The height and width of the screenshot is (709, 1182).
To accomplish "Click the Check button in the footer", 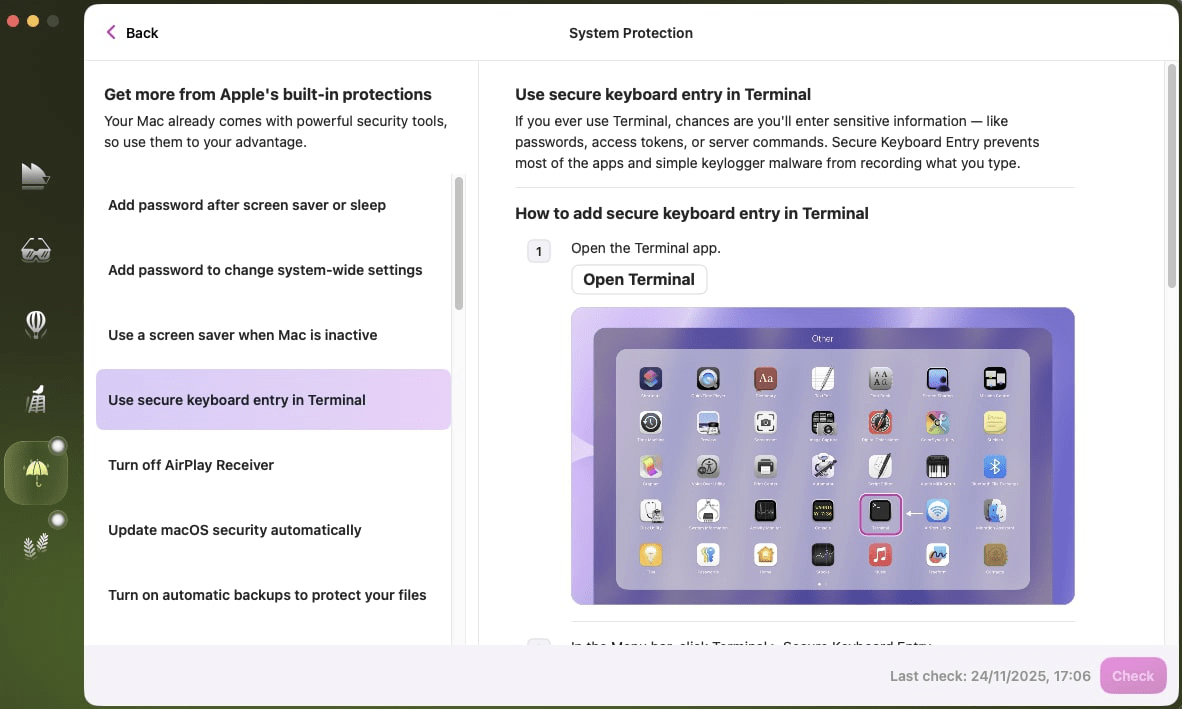I will [1133, 675].
